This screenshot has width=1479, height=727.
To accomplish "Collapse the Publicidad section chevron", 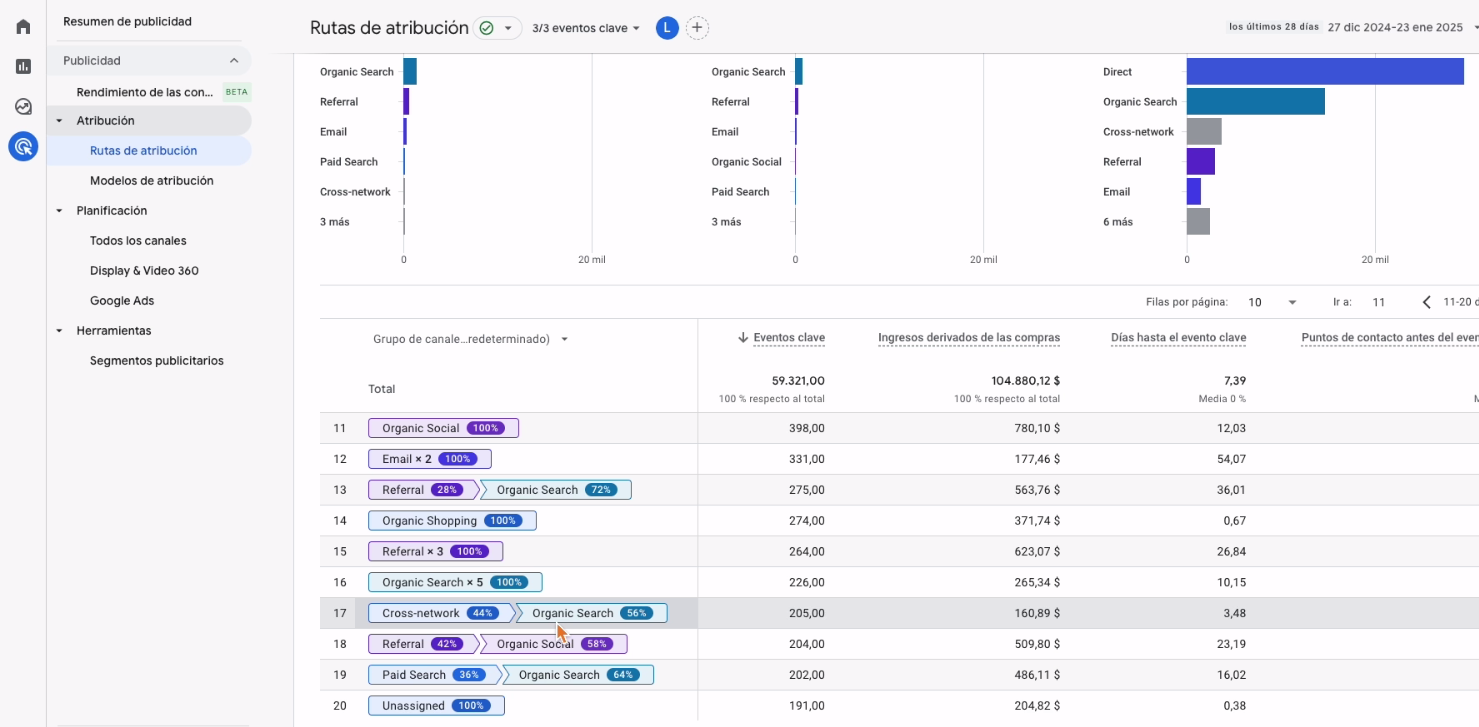I will [234, 61].
